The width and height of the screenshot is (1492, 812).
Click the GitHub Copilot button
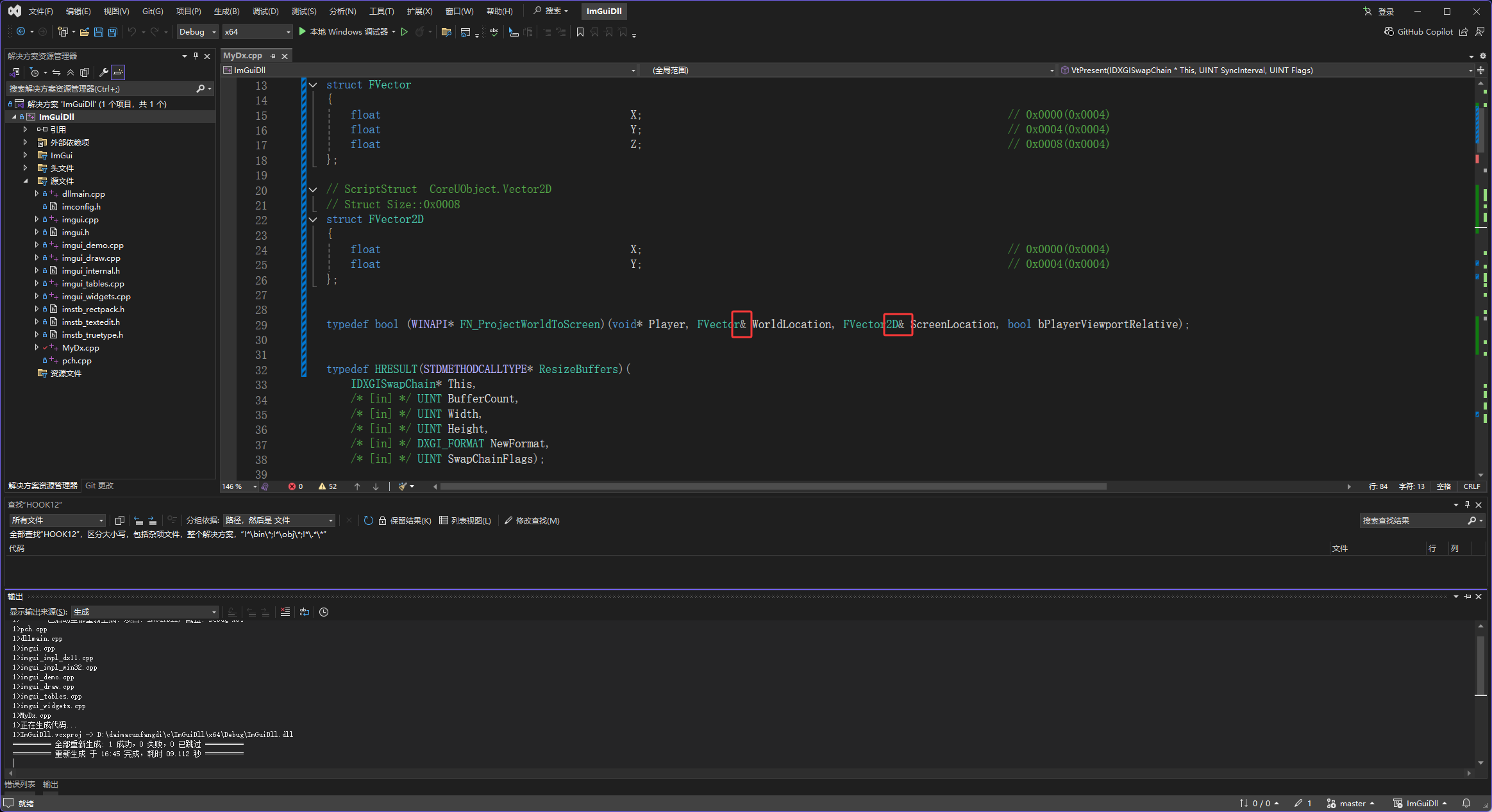click(x=1418, y=32)
